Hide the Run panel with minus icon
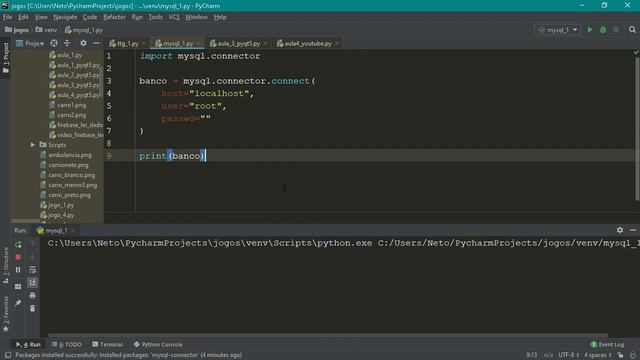 click(x=633, y=230)
